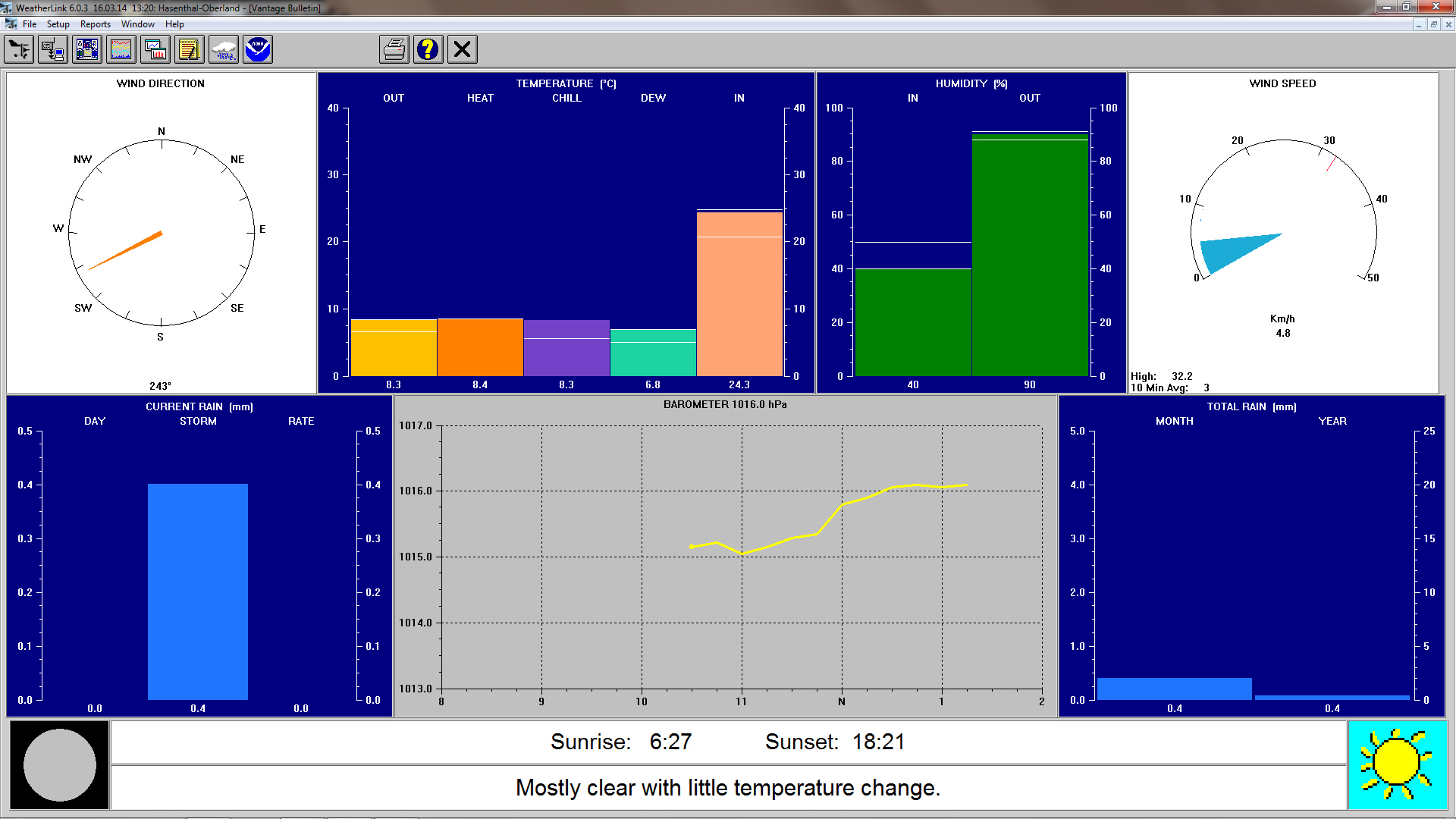
Task: Click the YEAR total rain bar
Action: 1332,698
